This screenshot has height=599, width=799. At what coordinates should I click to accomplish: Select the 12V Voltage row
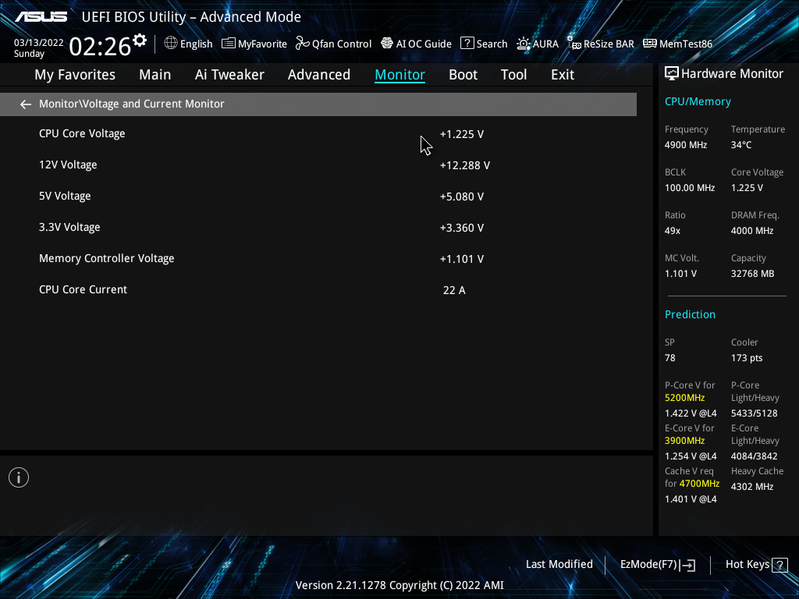(318, 165)
